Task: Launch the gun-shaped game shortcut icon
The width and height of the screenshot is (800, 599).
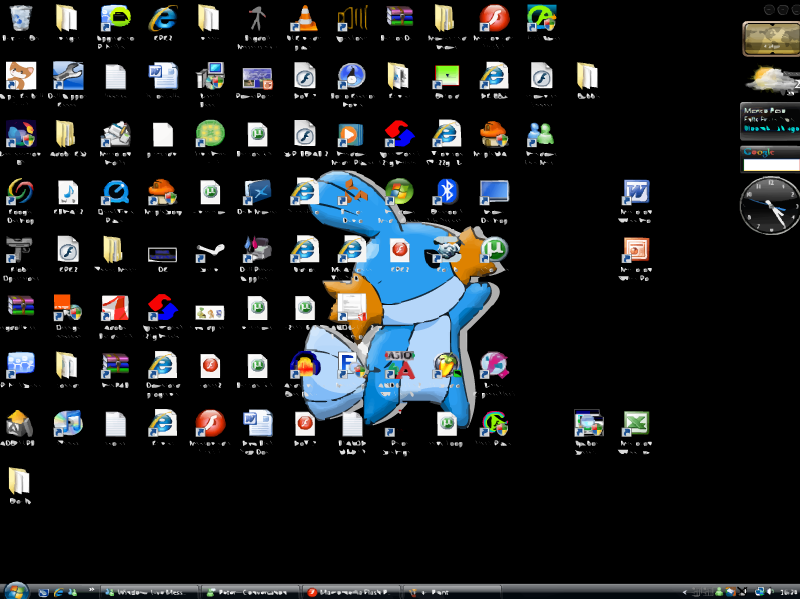Action: click(x=19, y=250)
